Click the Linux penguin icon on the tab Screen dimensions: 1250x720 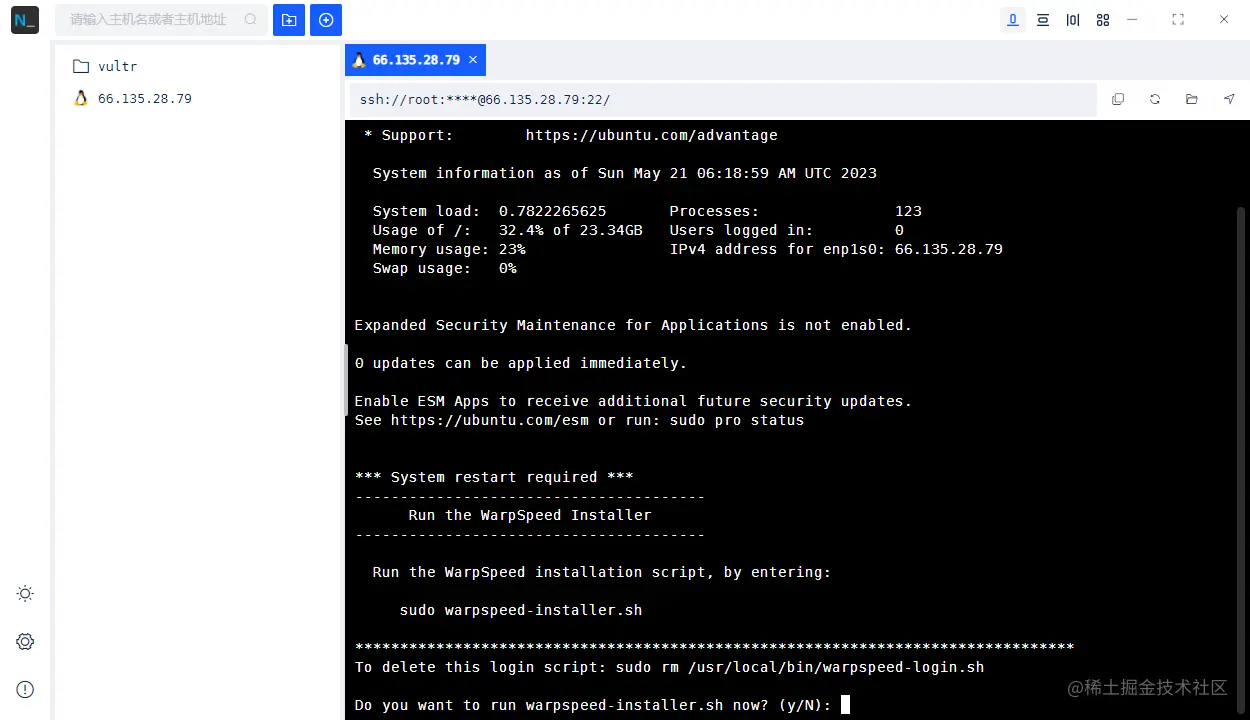(359, 60)
